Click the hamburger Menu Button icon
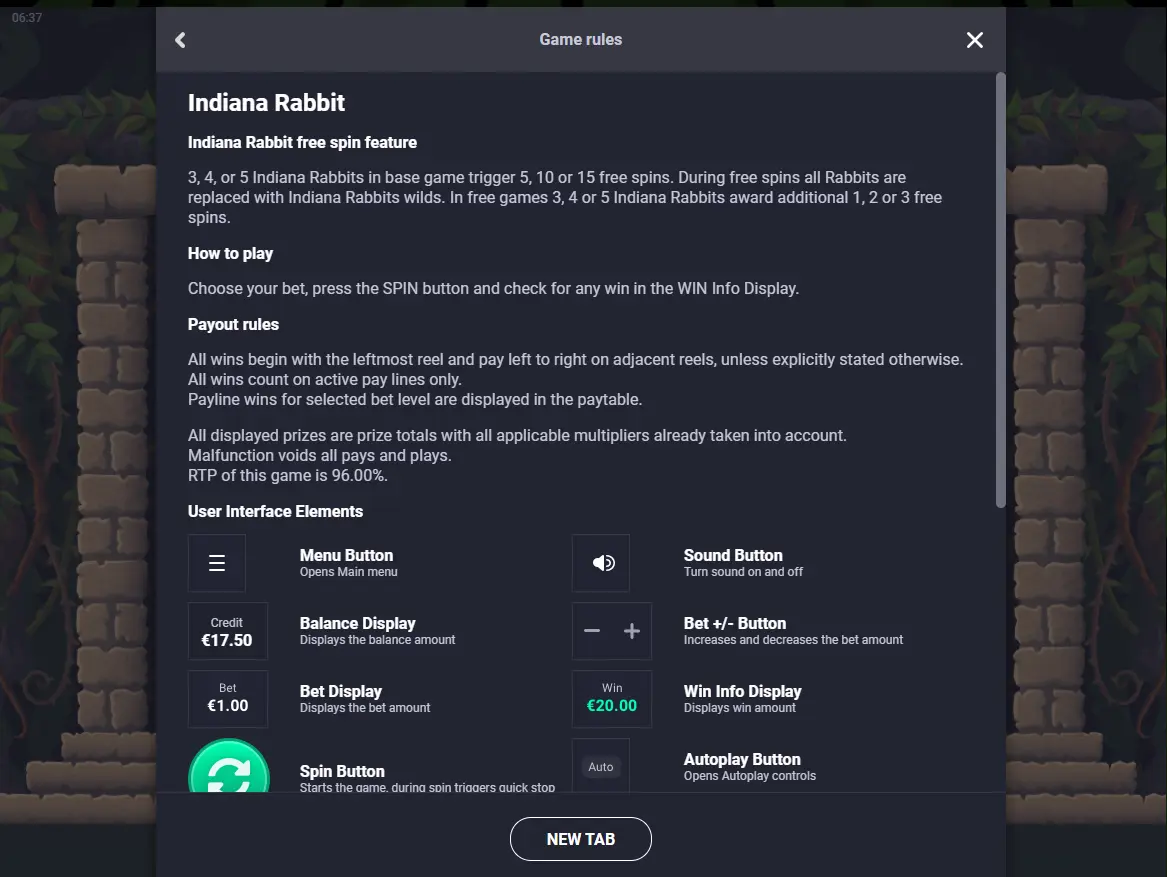 pyautogui.click(x=217, y=563)
